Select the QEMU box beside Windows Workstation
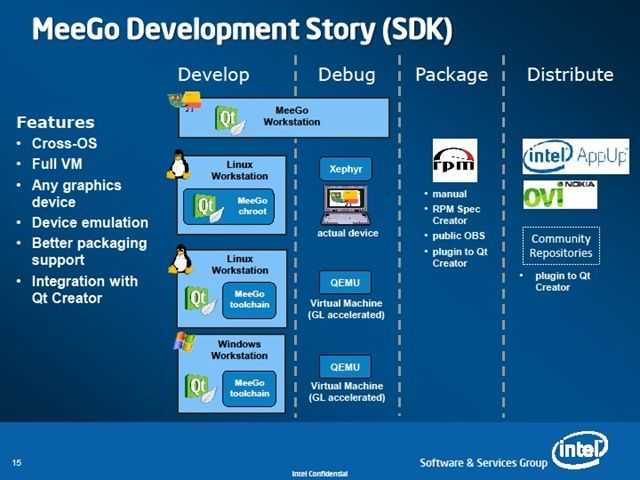Viewport: 640px width, 480px height. point(345,367)
